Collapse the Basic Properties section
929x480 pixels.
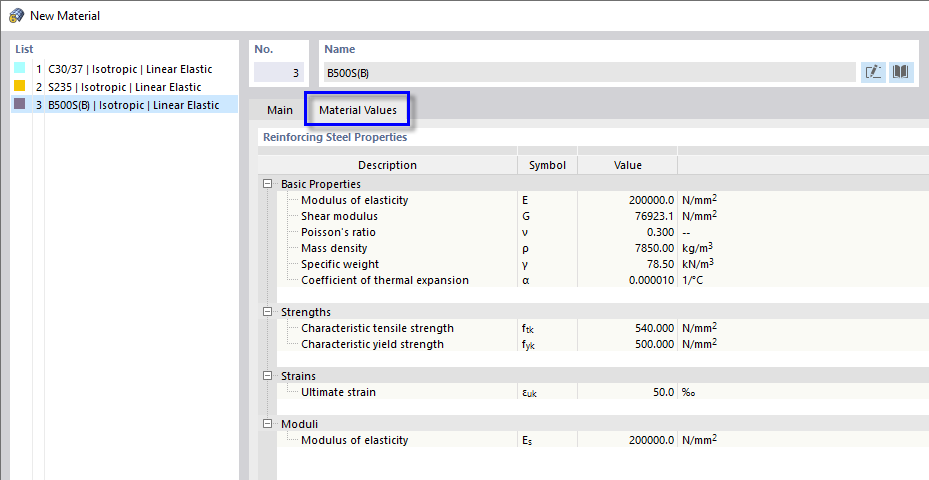coord(268,184)
